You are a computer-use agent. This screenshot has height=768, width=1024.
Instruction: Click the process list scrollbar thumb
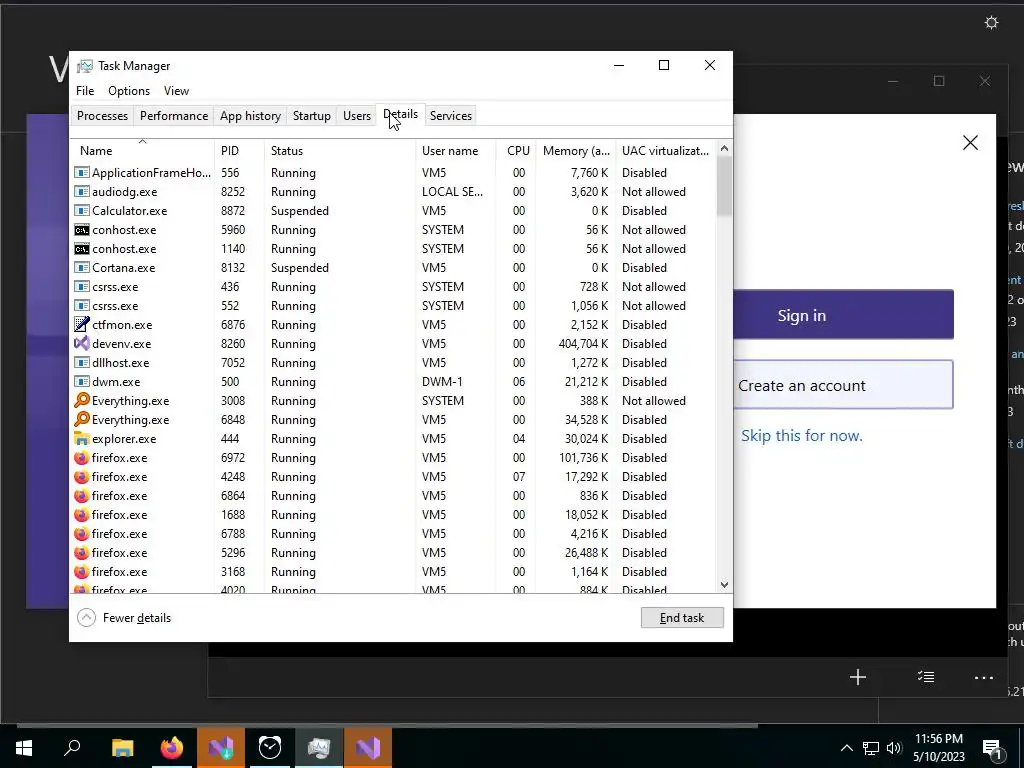724,186
